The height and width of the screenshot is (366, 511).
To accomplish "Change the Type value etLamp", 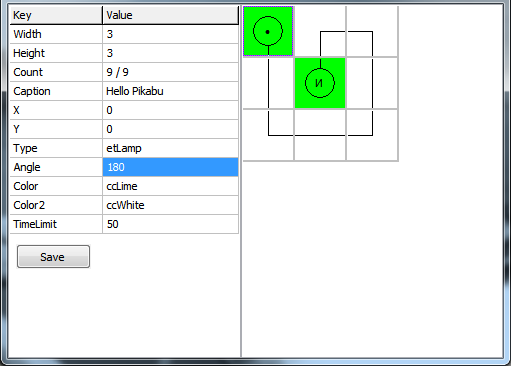I will [171, 148].
